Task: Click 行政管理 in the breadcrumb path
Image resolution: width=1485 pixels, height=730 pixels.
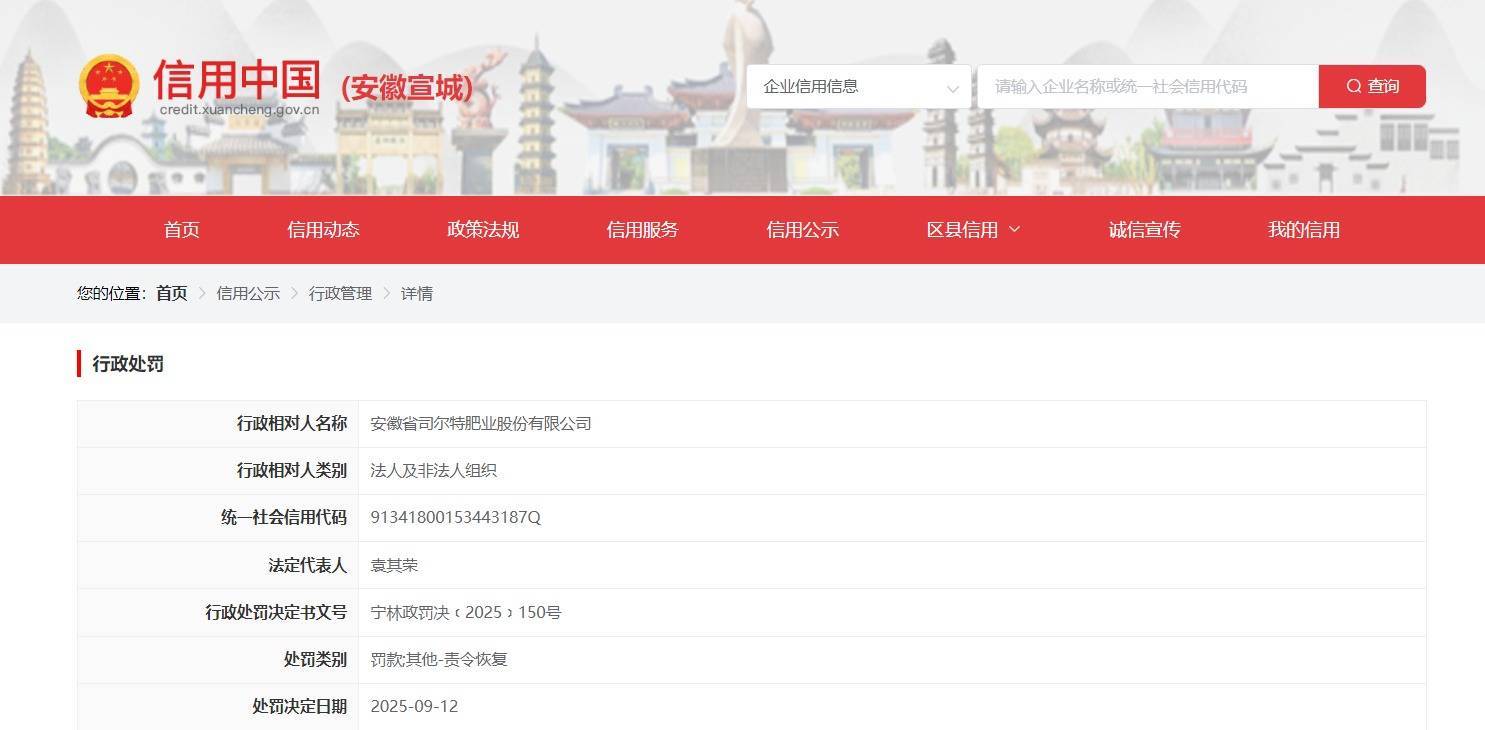Action: coord(340,293)
